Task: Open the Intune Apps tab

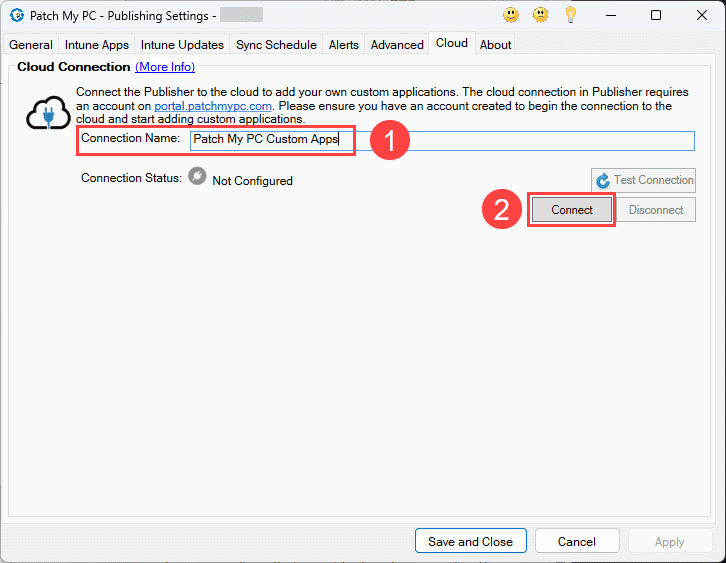Action: click(x=97, y=45)
